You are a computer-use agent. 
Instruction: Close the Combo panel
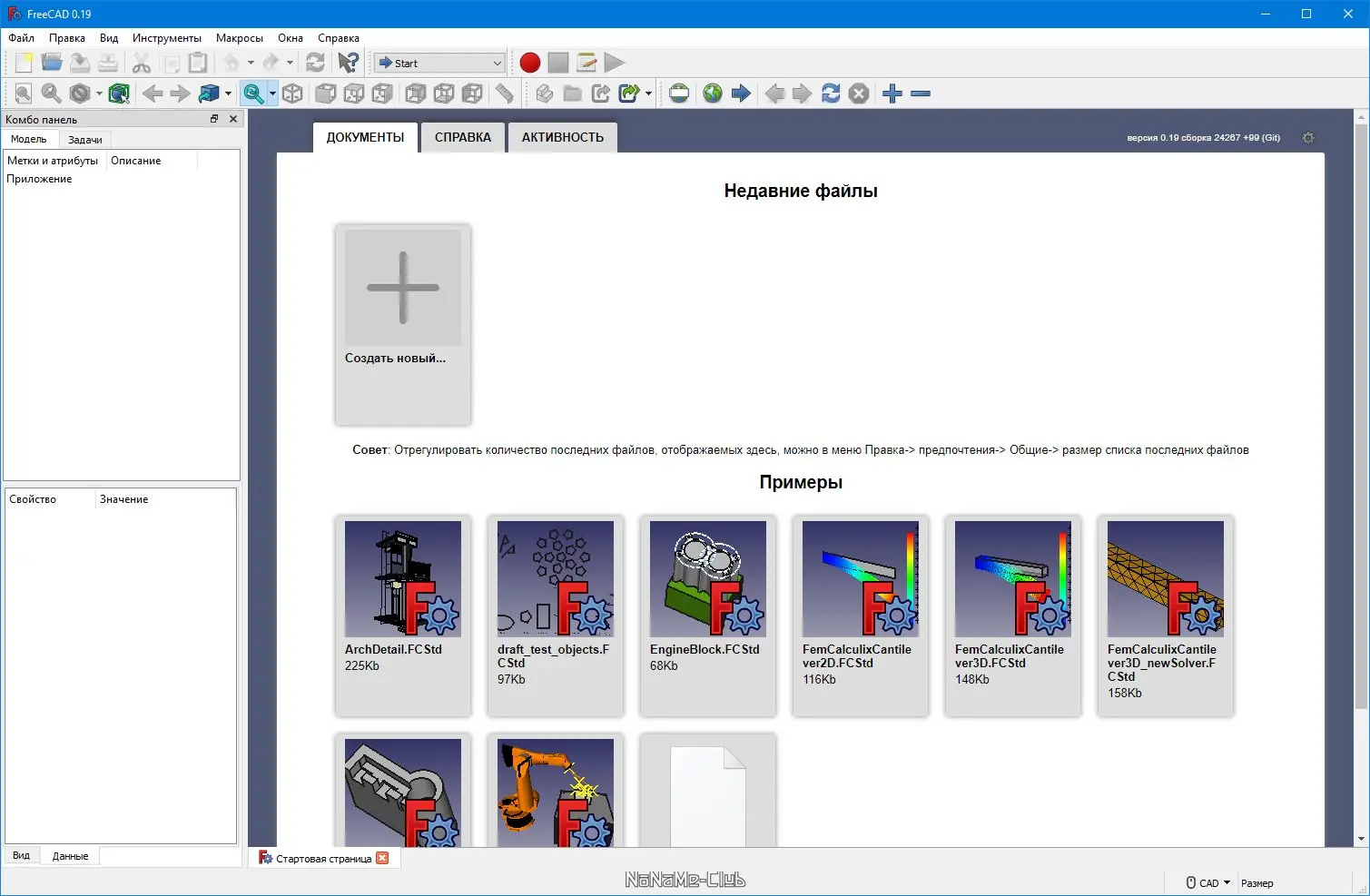coord(233,119)
